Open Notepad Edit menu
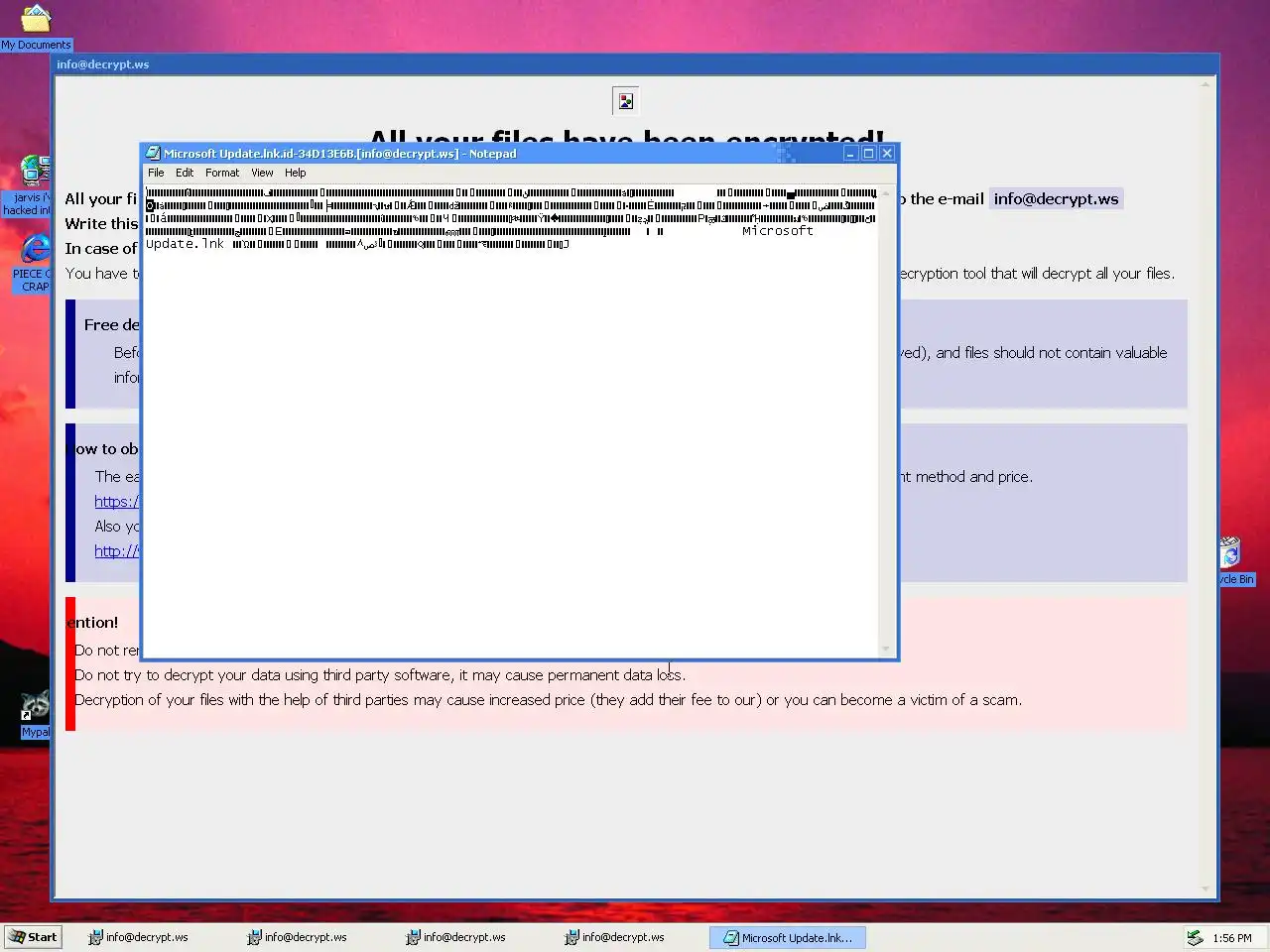Screen dimensions: 1270x952 tap(185, 173)
